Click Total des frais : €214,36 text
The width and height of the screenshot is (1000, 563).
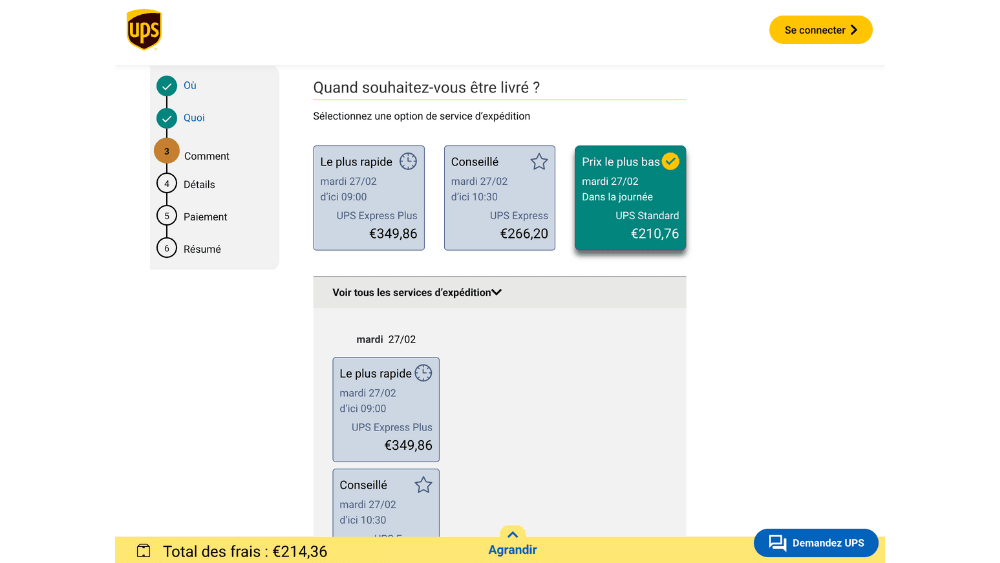coord(245,552)
